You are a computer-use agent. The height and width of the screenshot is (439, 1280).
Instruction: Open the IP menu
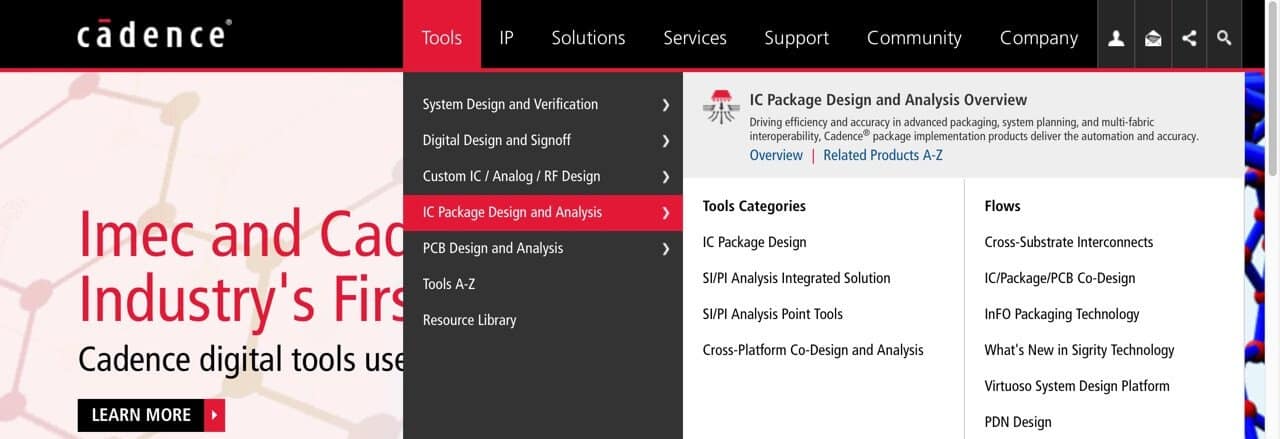(x=506, y=38)
